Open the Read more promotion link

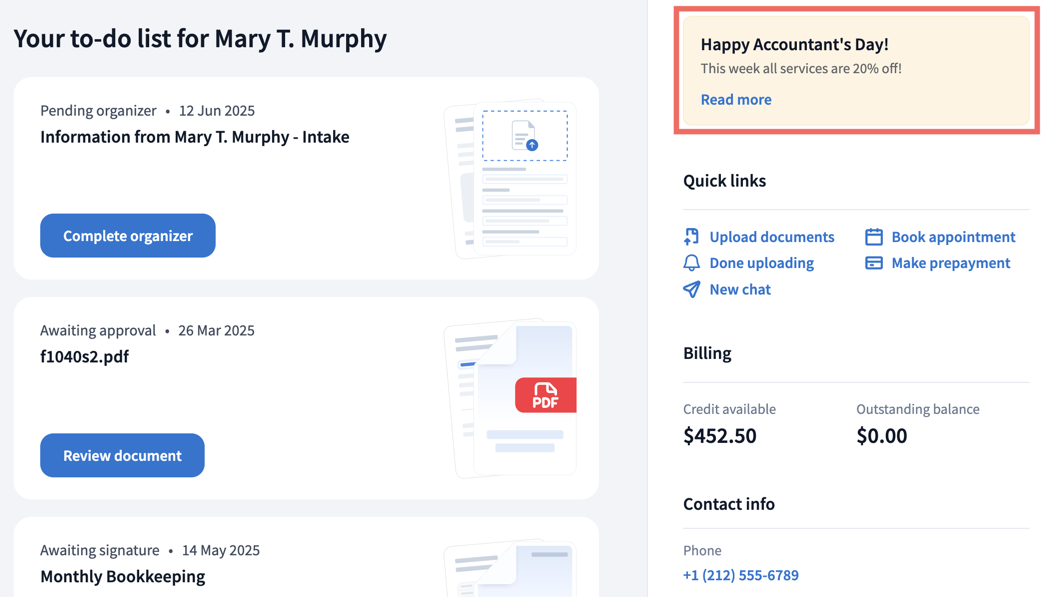pos(736,99)
